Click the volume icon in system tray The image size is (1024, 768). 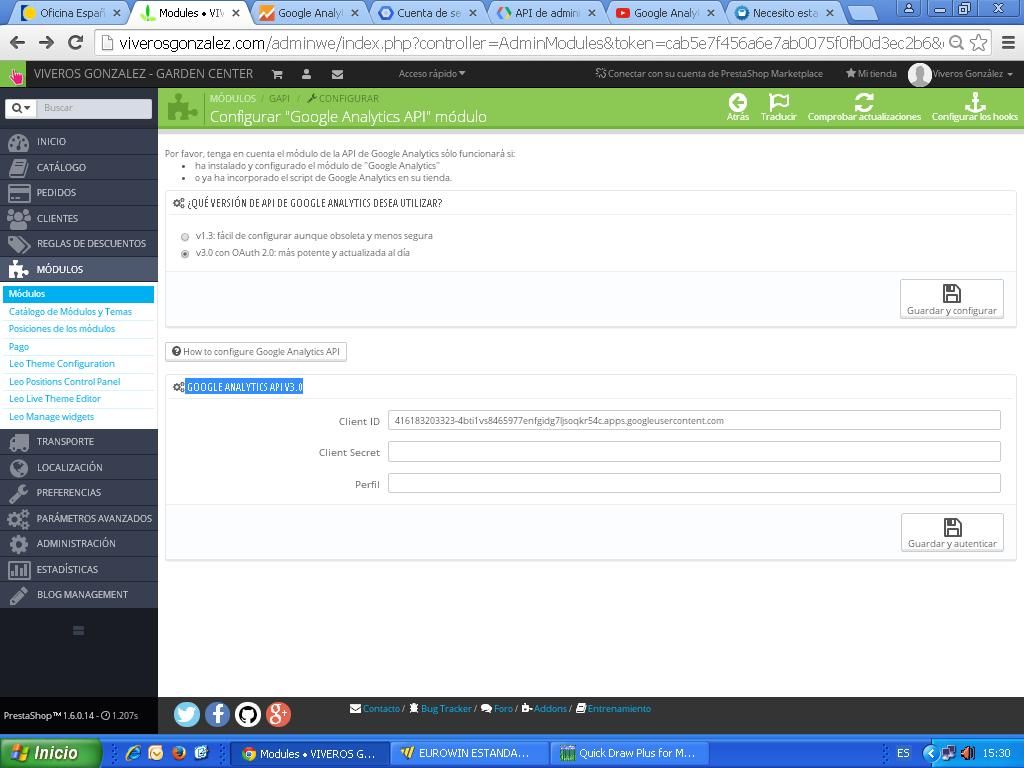(x=968, y=753)
